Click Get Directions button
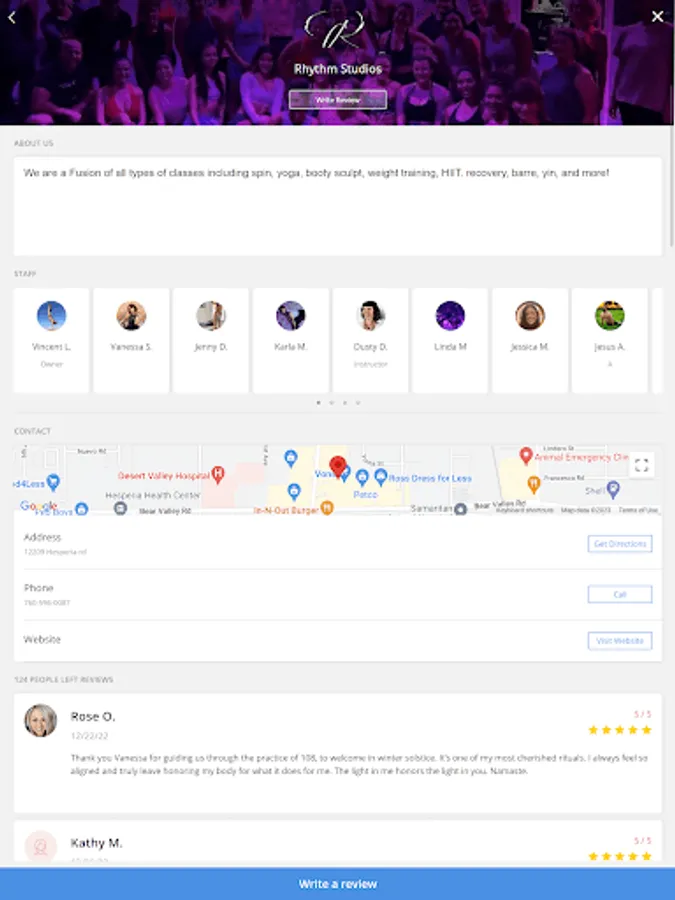This screenshot has height=900, width=675. [620, 544]
